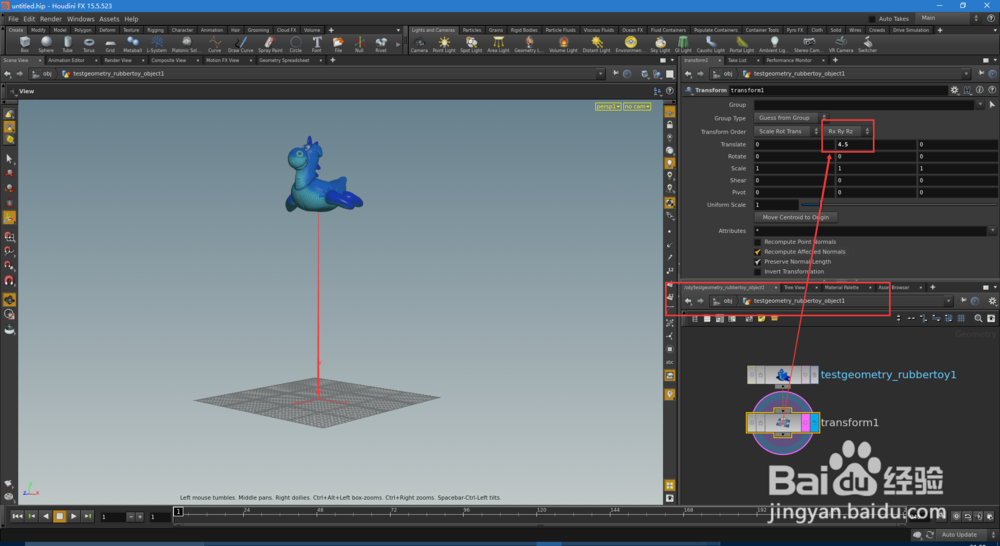The image size is (1000, 546).
Task: Select the Curve tool
Action: pyautogui.click(x=214, y=45)
